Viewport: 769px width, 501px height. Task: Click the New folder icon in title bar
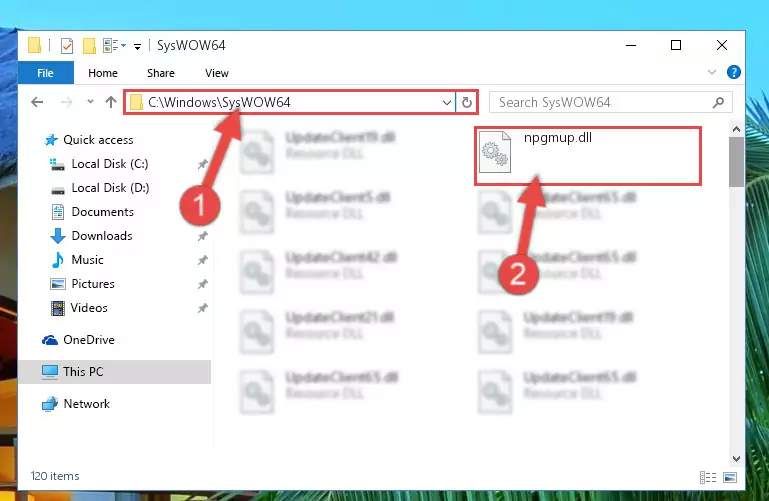click(89, 46)
